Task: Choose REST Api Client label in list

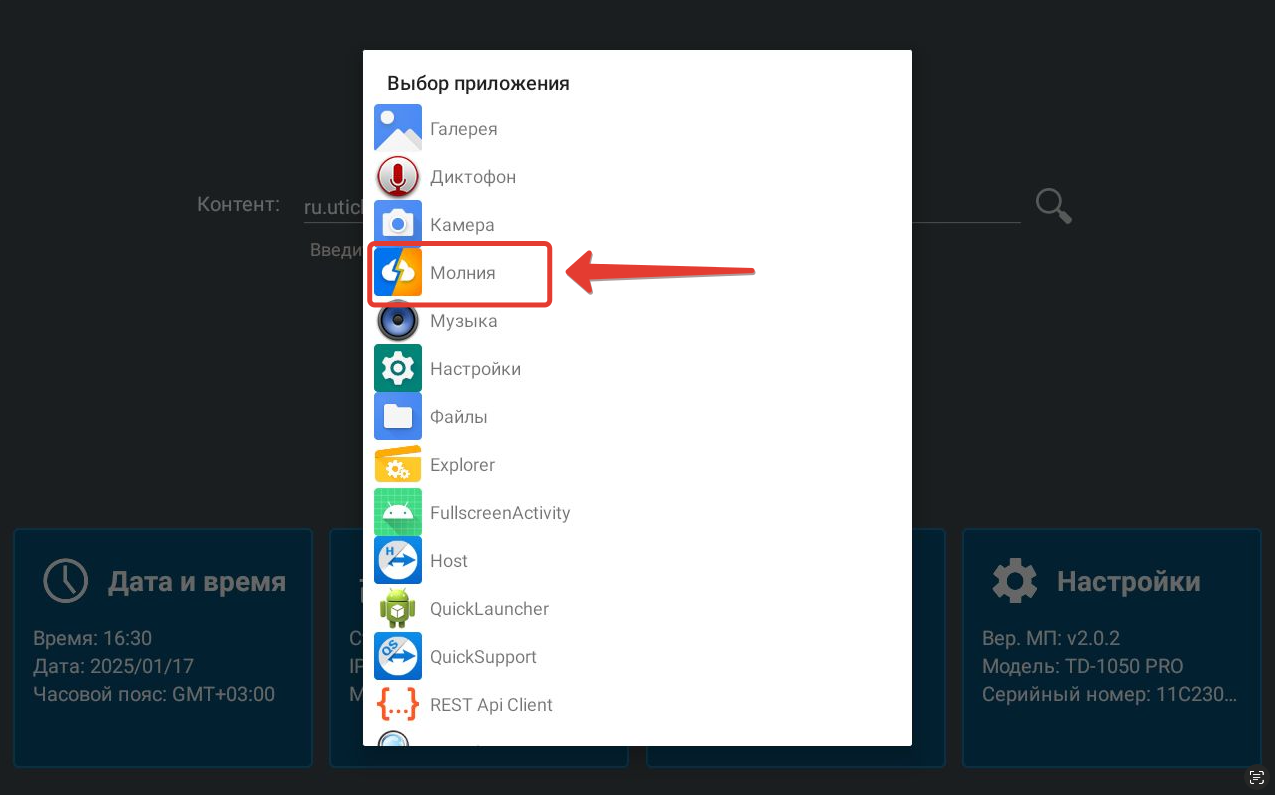Action: [x=491, y=705]
